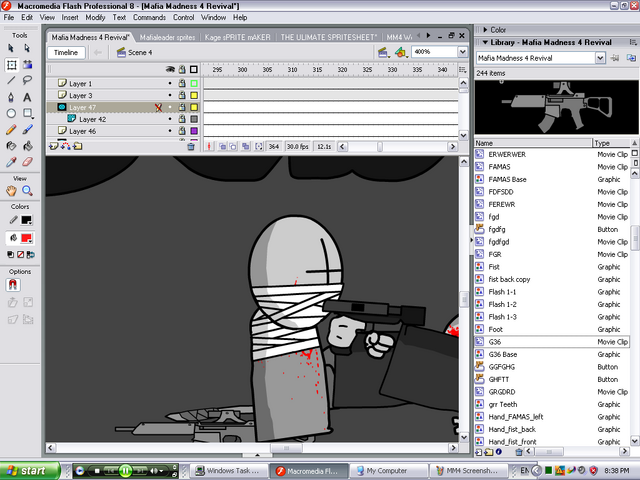The image size is (640, 480).
Task: Expand the Color panel
Action: [x=485, y=30]
